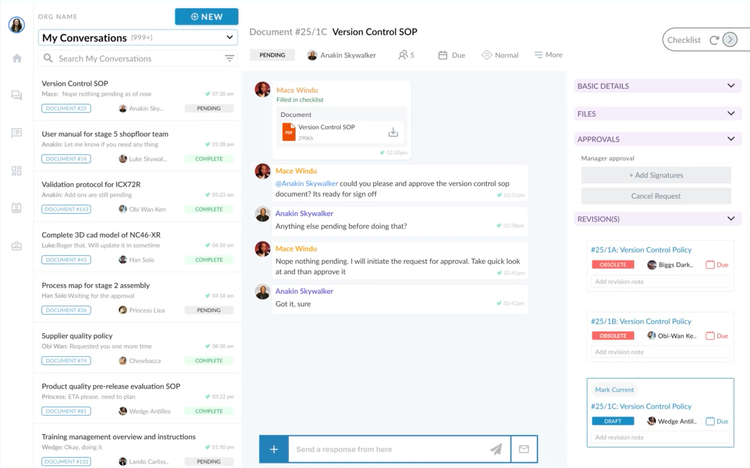The width and height of the screenshot is (750, 468).
Task: Open the participants count icon showing 5
Action: point(406,55)
